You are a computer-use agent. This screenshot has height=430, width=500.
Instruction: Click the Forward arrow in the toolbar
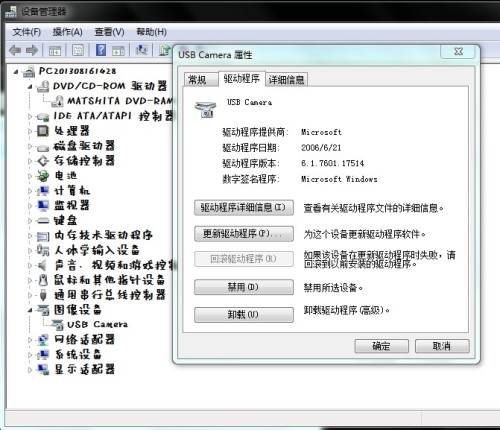coord(32,50)
